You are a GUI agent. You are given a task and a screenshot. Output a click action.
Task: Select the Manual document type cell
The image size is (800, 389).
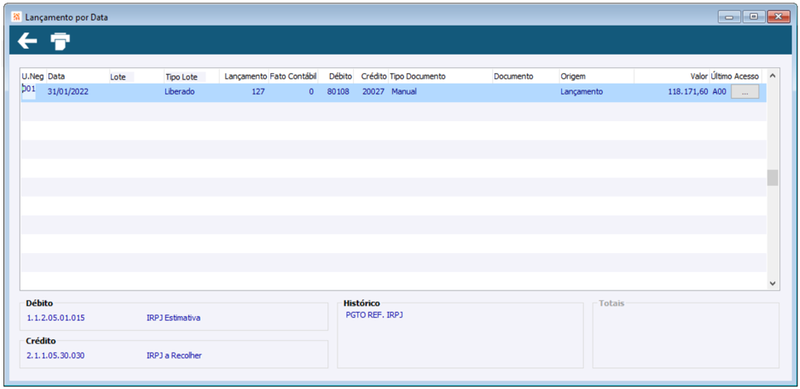pyautogui.click(x=404, y=92)
